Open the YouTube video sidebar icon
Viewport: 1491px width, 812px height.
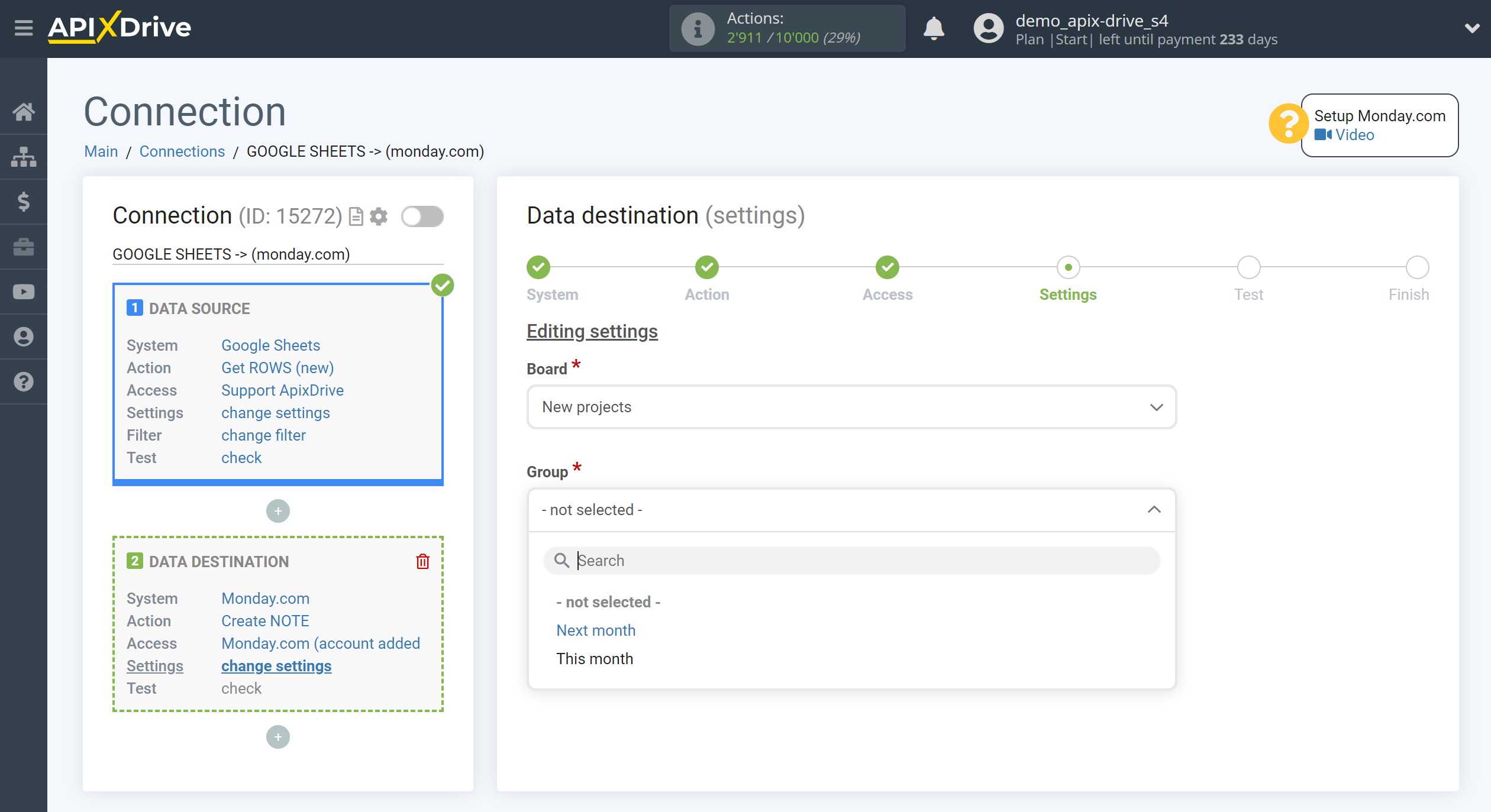24,292
